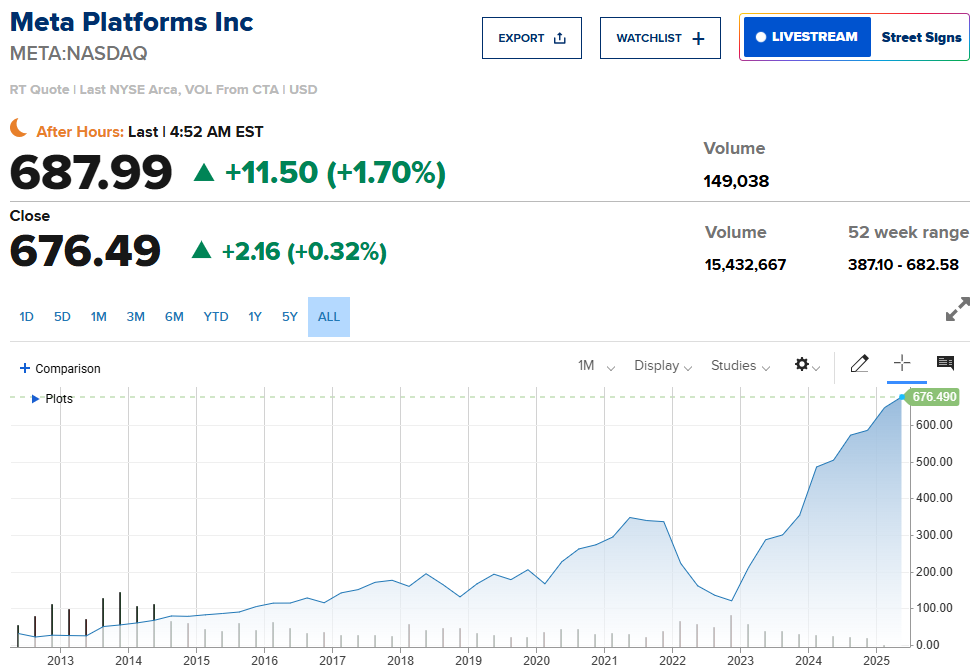Open the Studies dropdown
Screen dimensions: 974x671
pos(740,366)
